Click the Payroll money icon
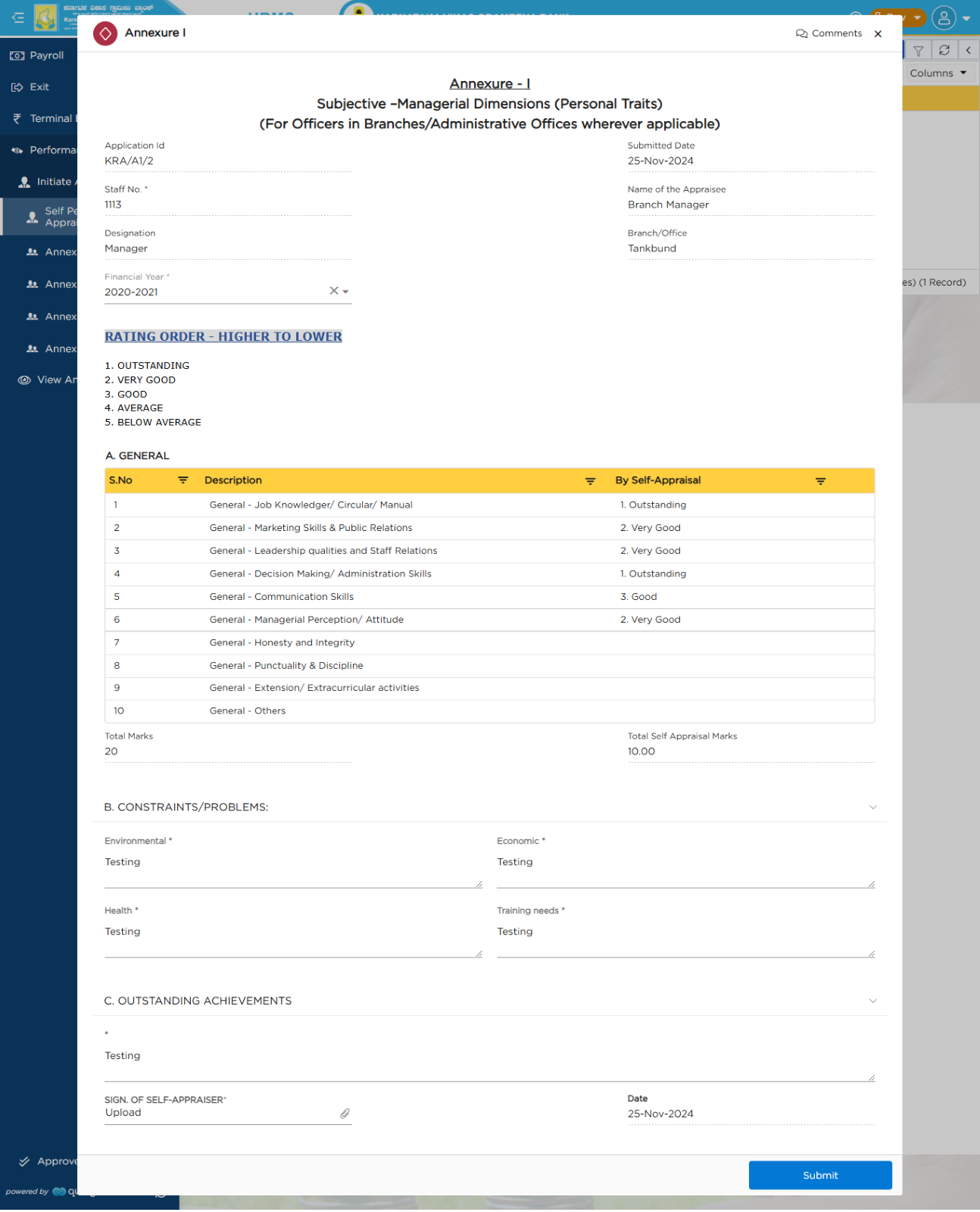Image resolution: width=980 pixels, height=1212 pixels. 17,55
